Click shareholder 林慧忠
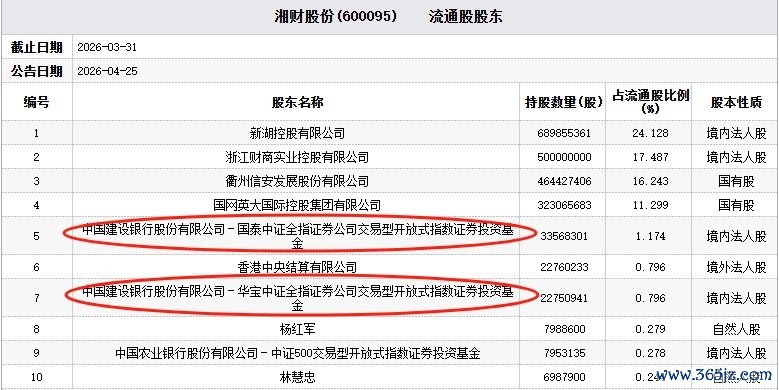 297,377
